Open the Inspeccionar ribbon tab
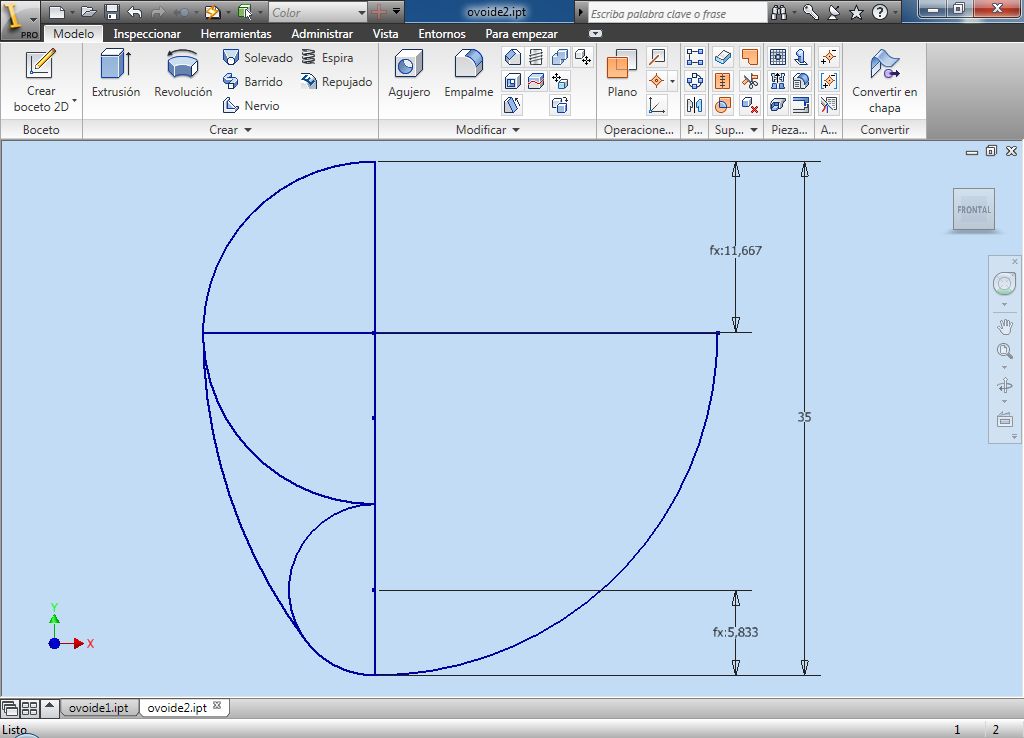 tap(147, 33)
